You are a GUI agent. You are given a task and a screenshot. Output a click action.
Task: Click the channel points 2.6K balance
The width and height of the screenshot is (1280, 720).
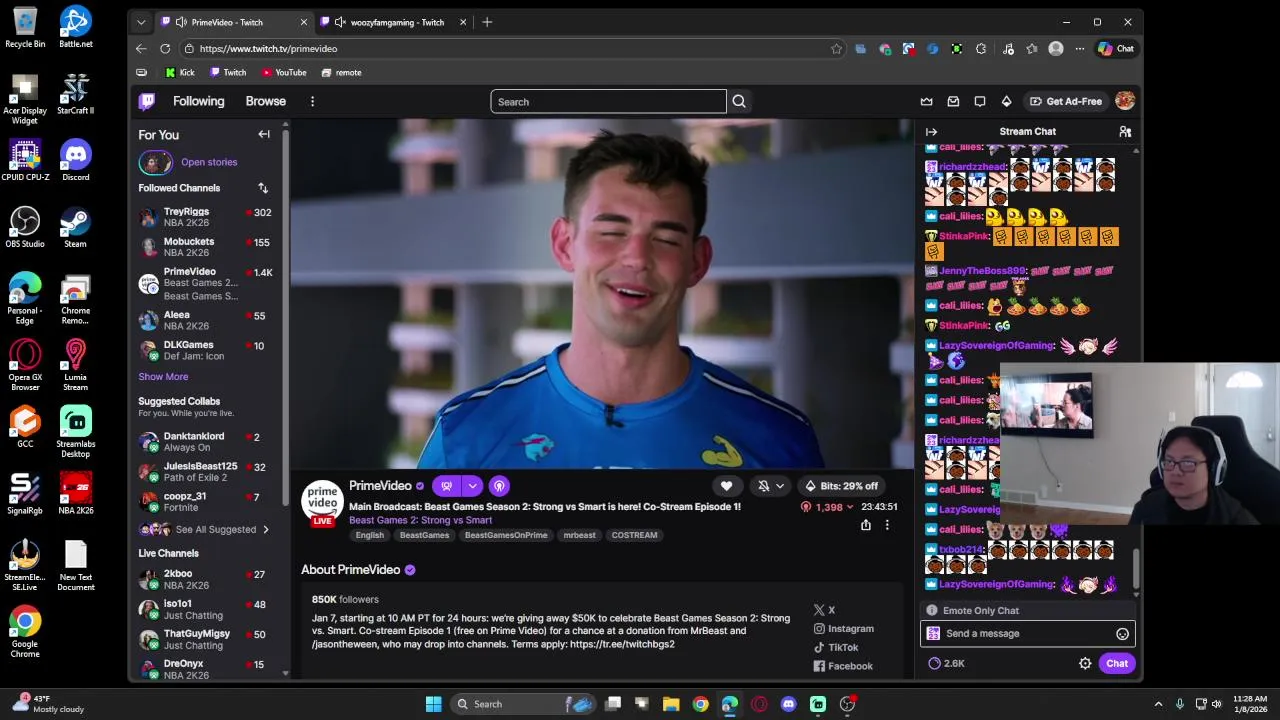tap(946, 663)
